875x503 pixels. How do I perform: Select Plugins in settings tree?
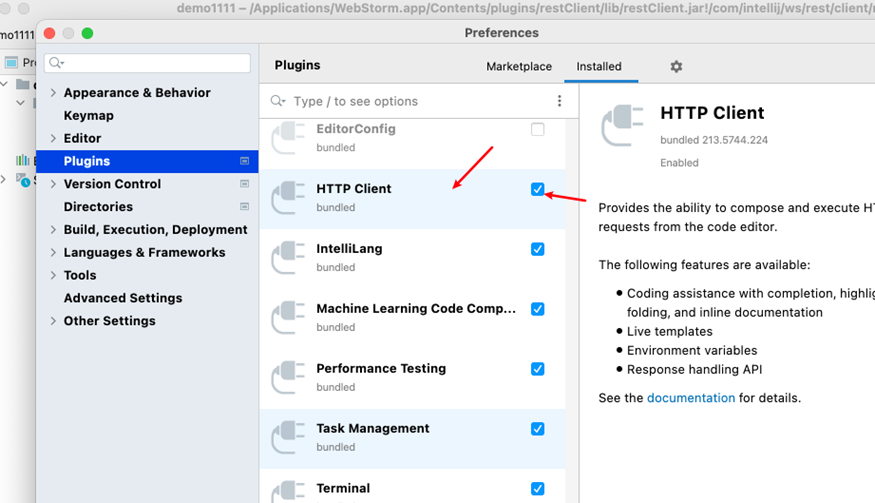click(x=147, y=161)
